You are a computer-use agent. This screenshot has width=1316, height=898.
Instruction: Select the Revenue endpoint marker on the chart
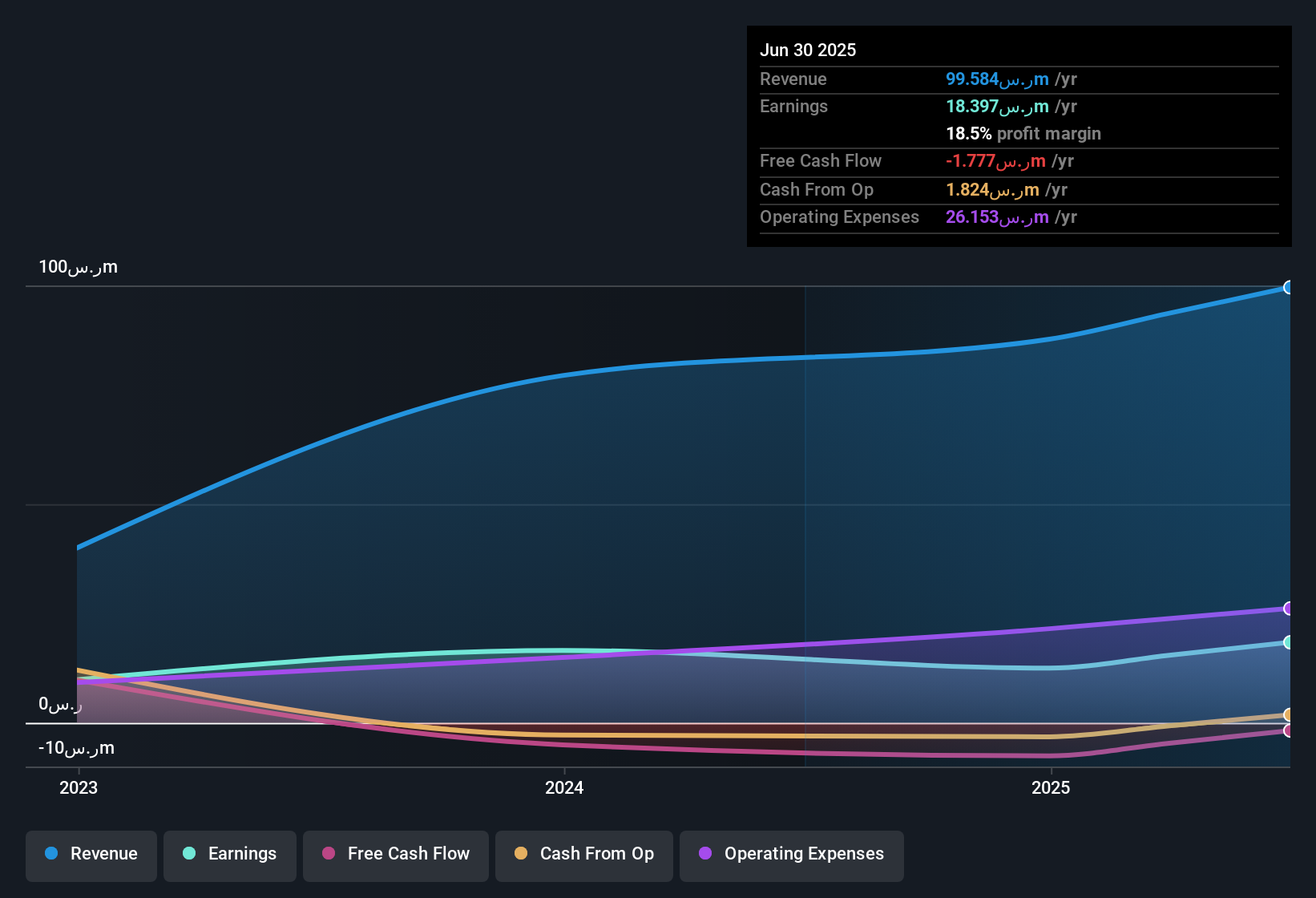[1289, 287]
